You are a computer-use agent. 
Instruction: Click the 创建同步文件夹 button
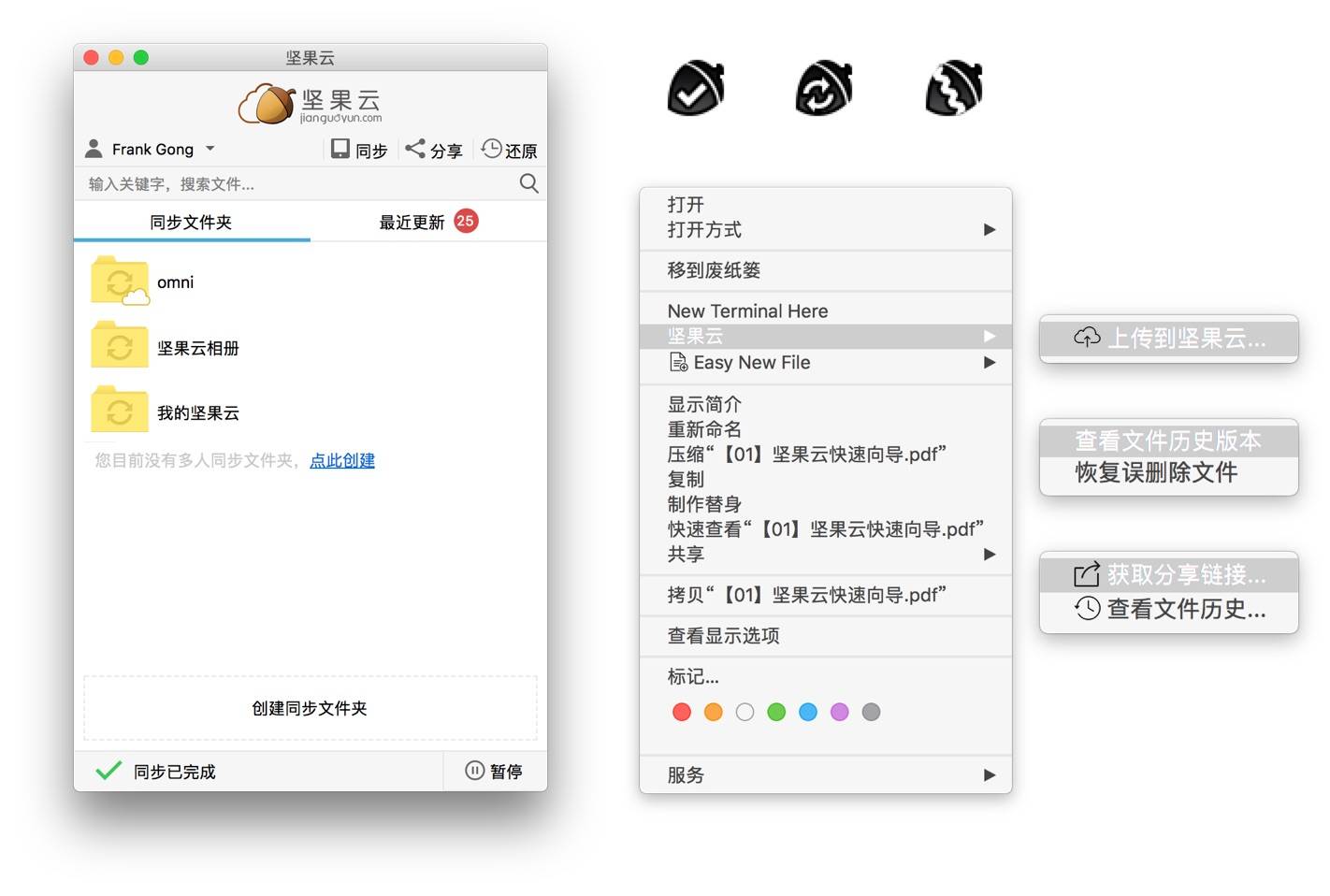point(310,708)
